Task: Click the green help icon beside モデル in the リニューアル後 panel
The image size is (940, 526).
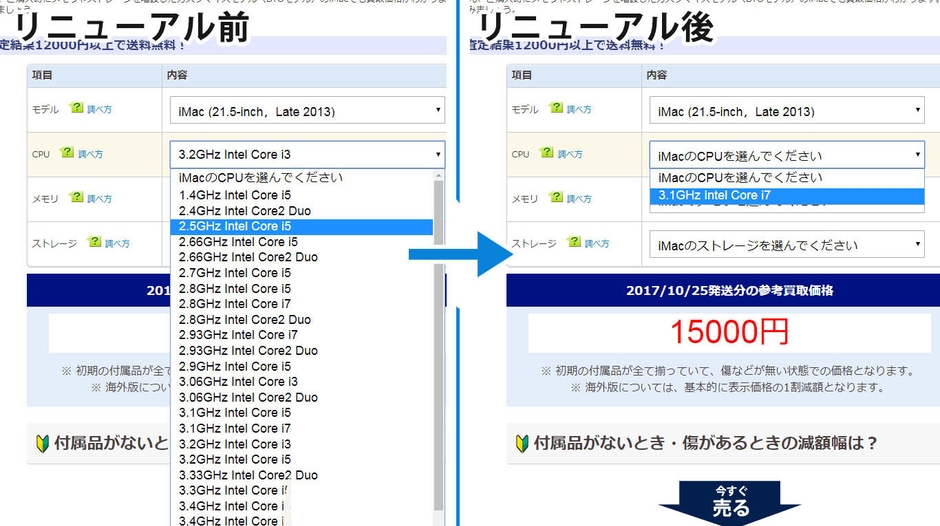Action: [x=557, y=108]
